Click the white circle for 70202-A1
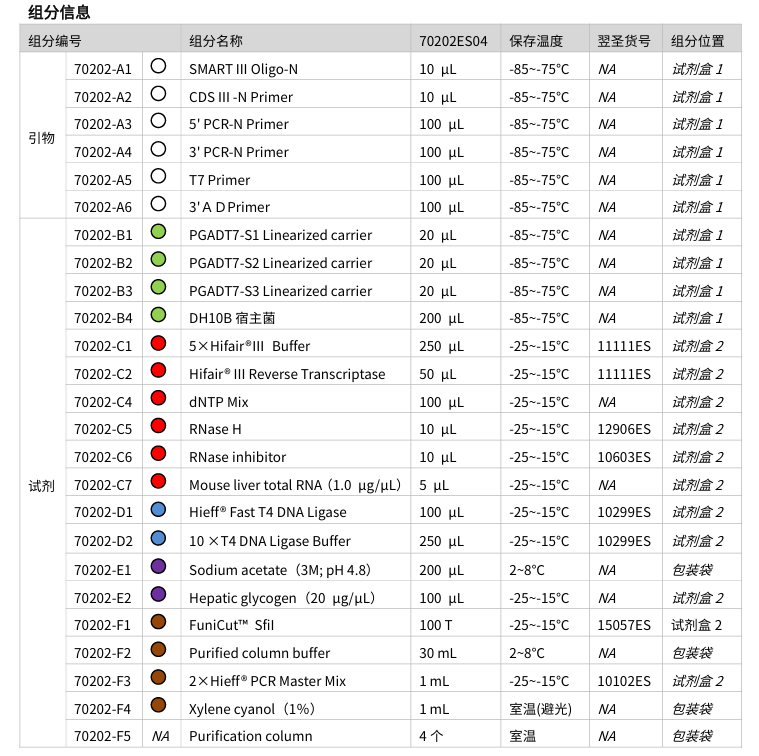This screenshot has width=759, height=756. (x=158, y=66)
